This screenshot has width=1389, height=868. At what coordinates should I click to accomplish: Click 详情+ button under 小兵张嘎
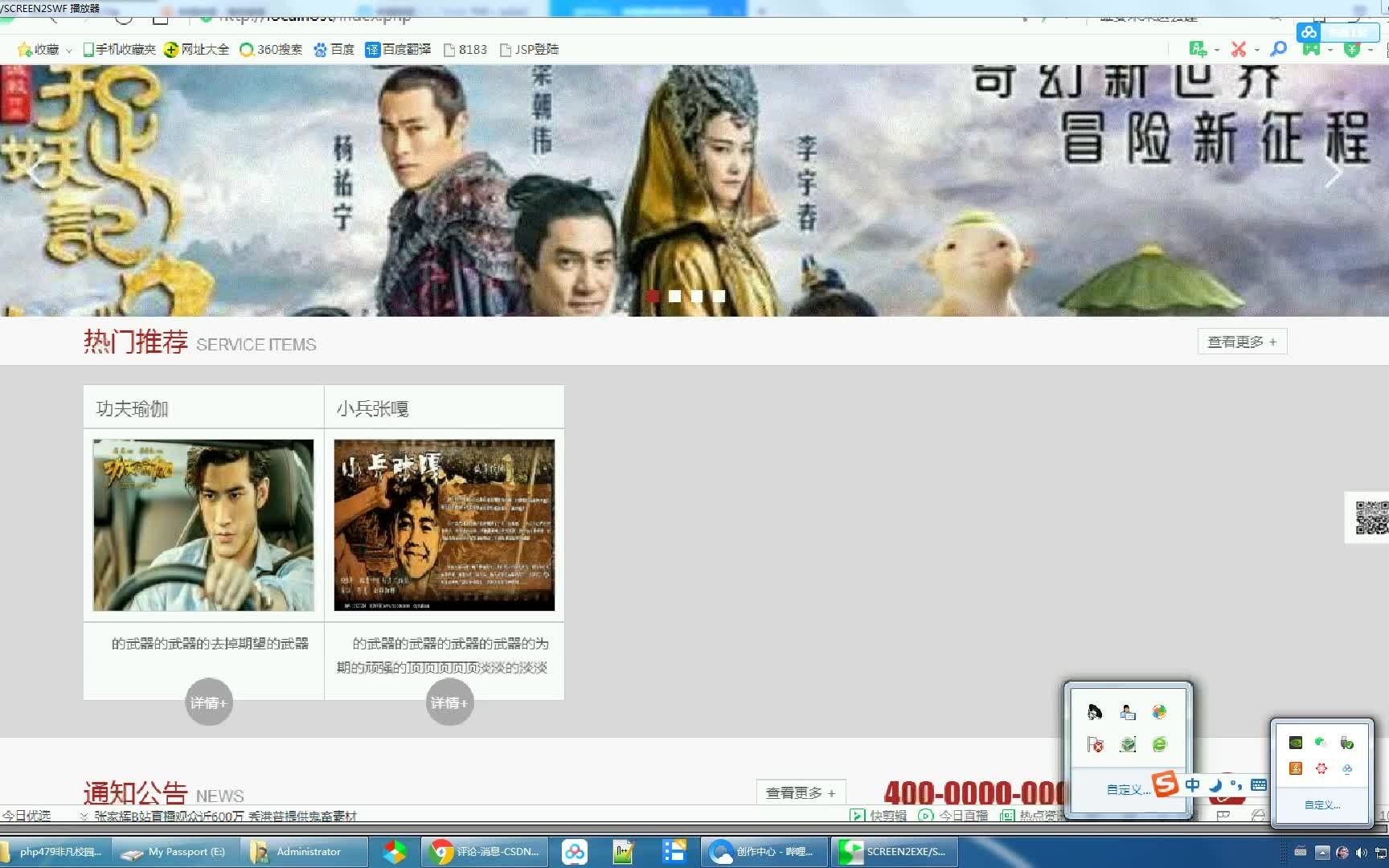point(449,702)
